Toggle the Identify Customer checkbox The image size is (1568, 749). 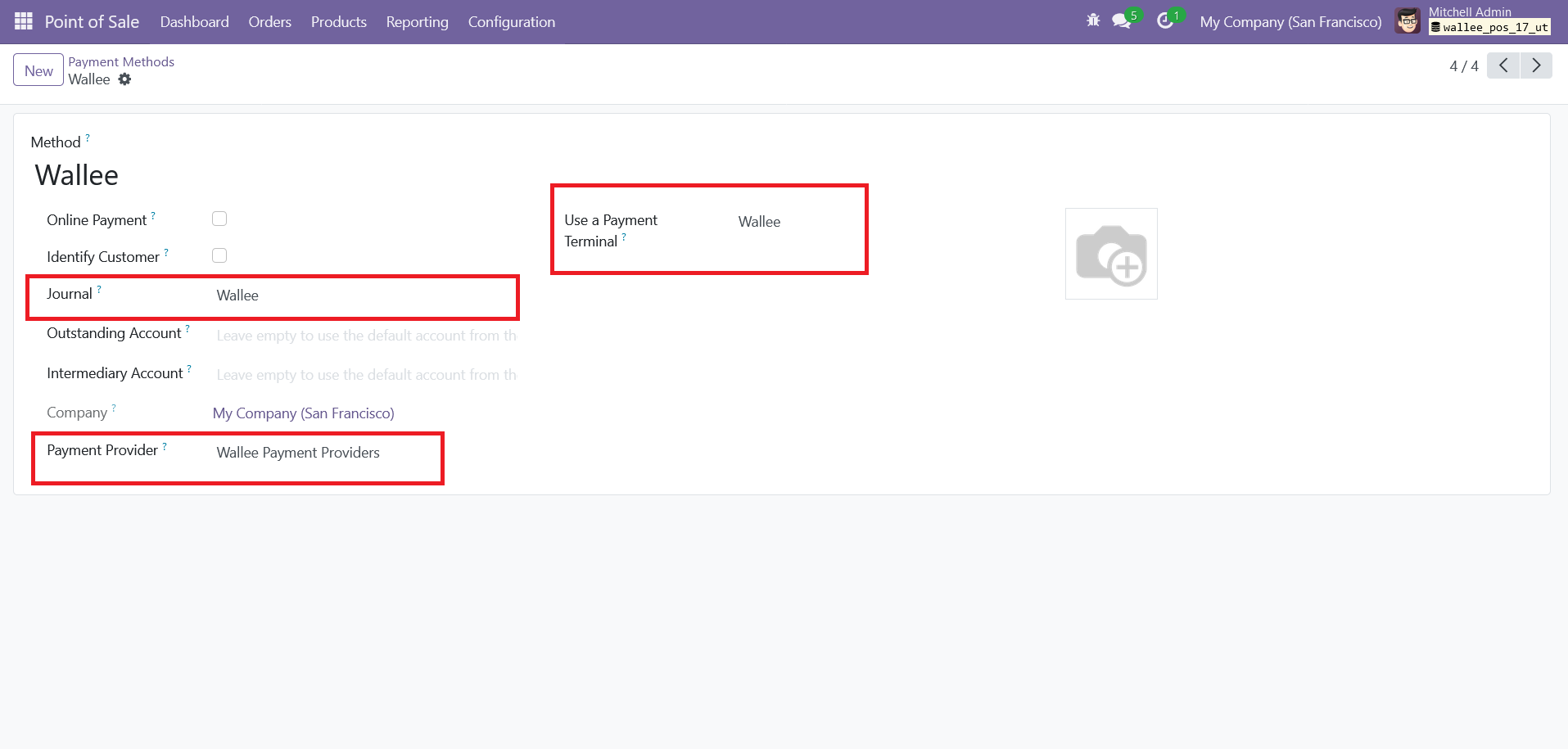click(219, 255)
